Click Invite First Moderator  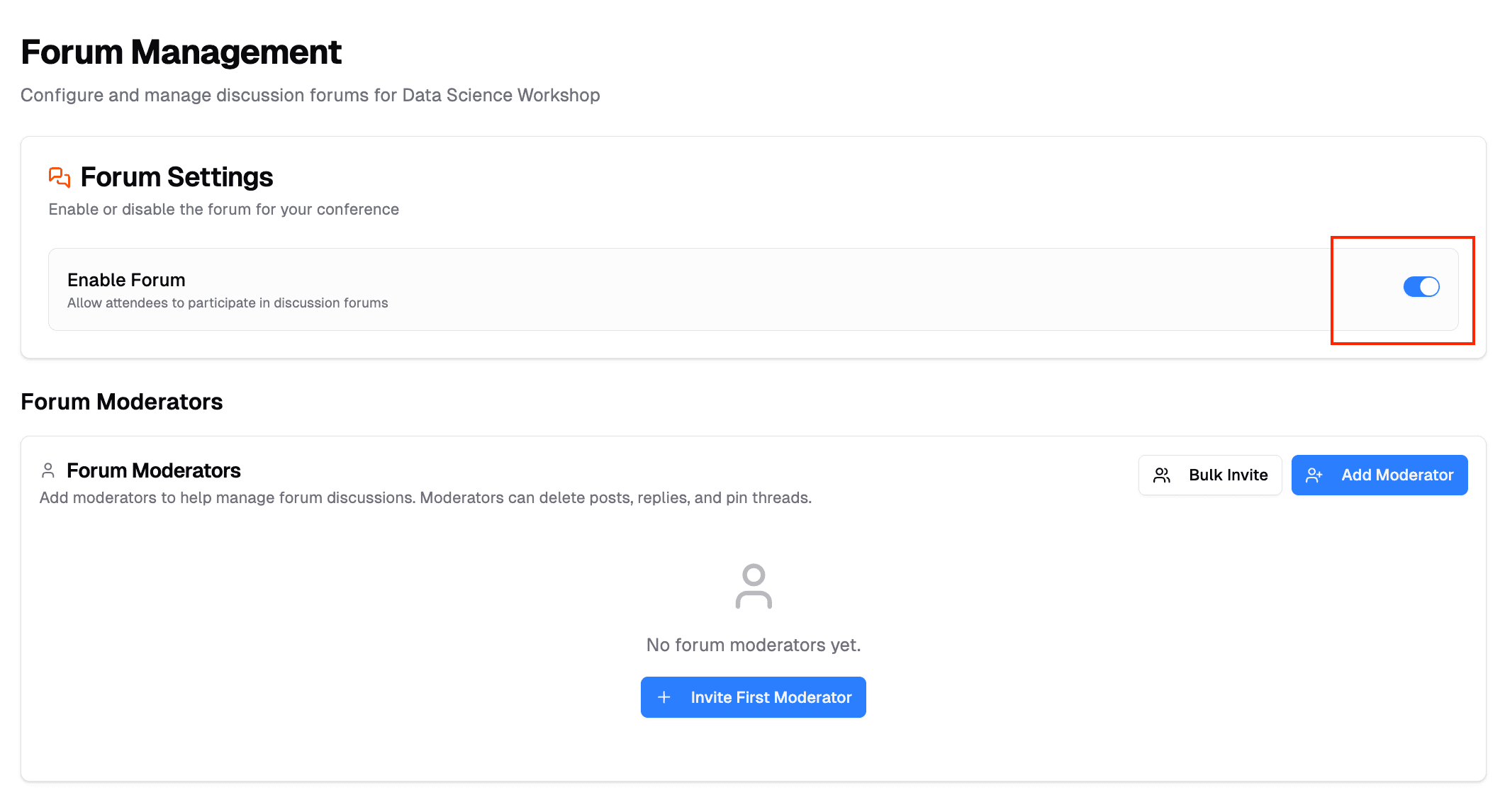[x=753, y=697]
